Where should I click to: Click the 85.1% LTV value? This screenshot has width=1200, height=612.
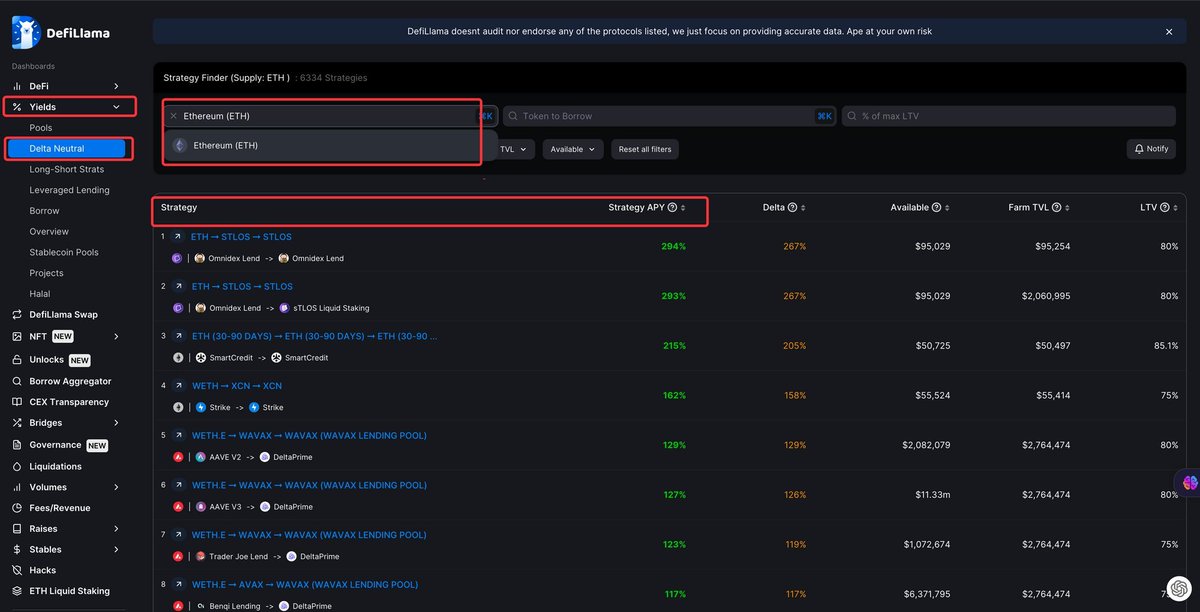1165,345
